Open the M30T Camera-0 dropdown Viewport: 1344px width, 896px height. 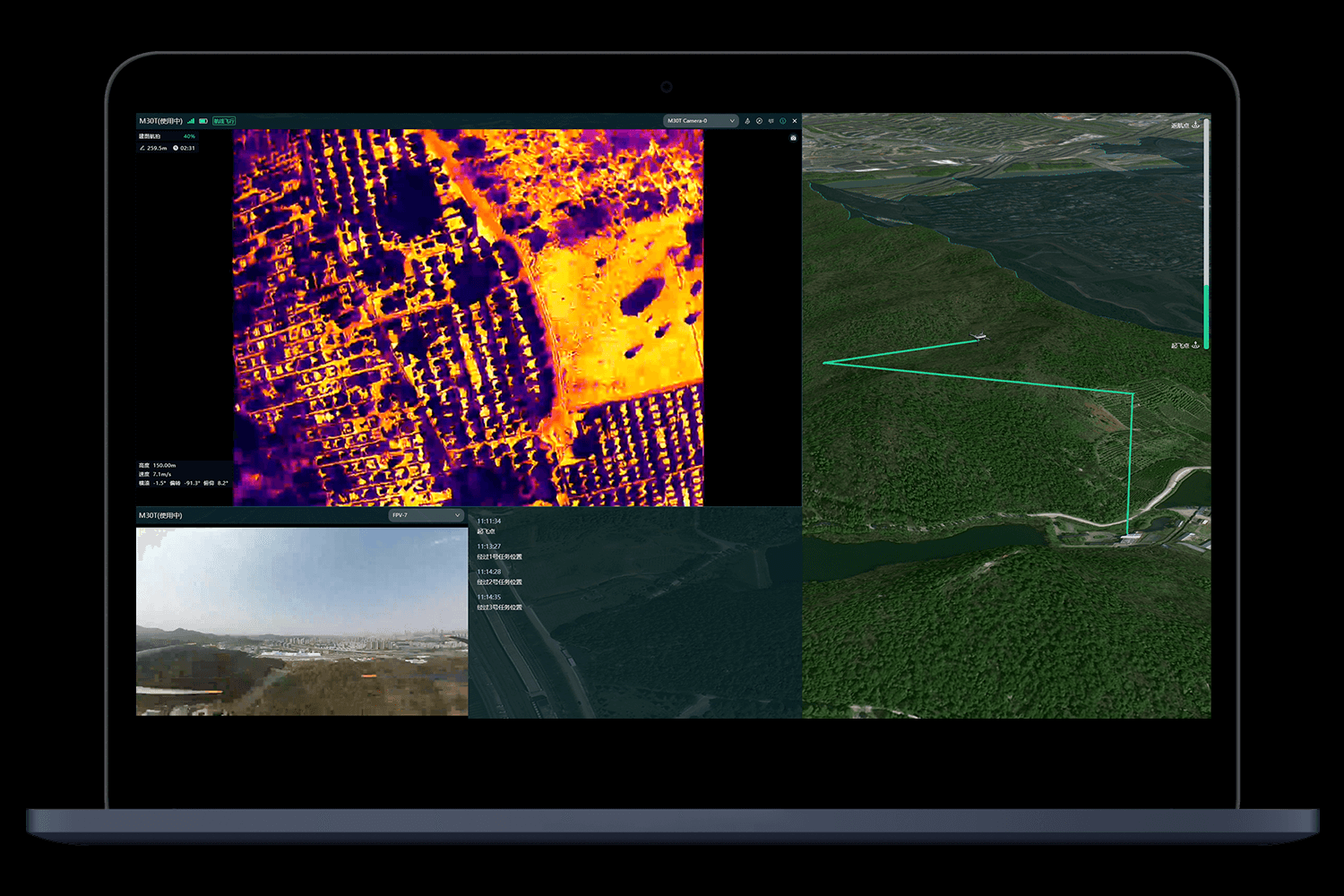pyautogui.click(x=700, y=121)
